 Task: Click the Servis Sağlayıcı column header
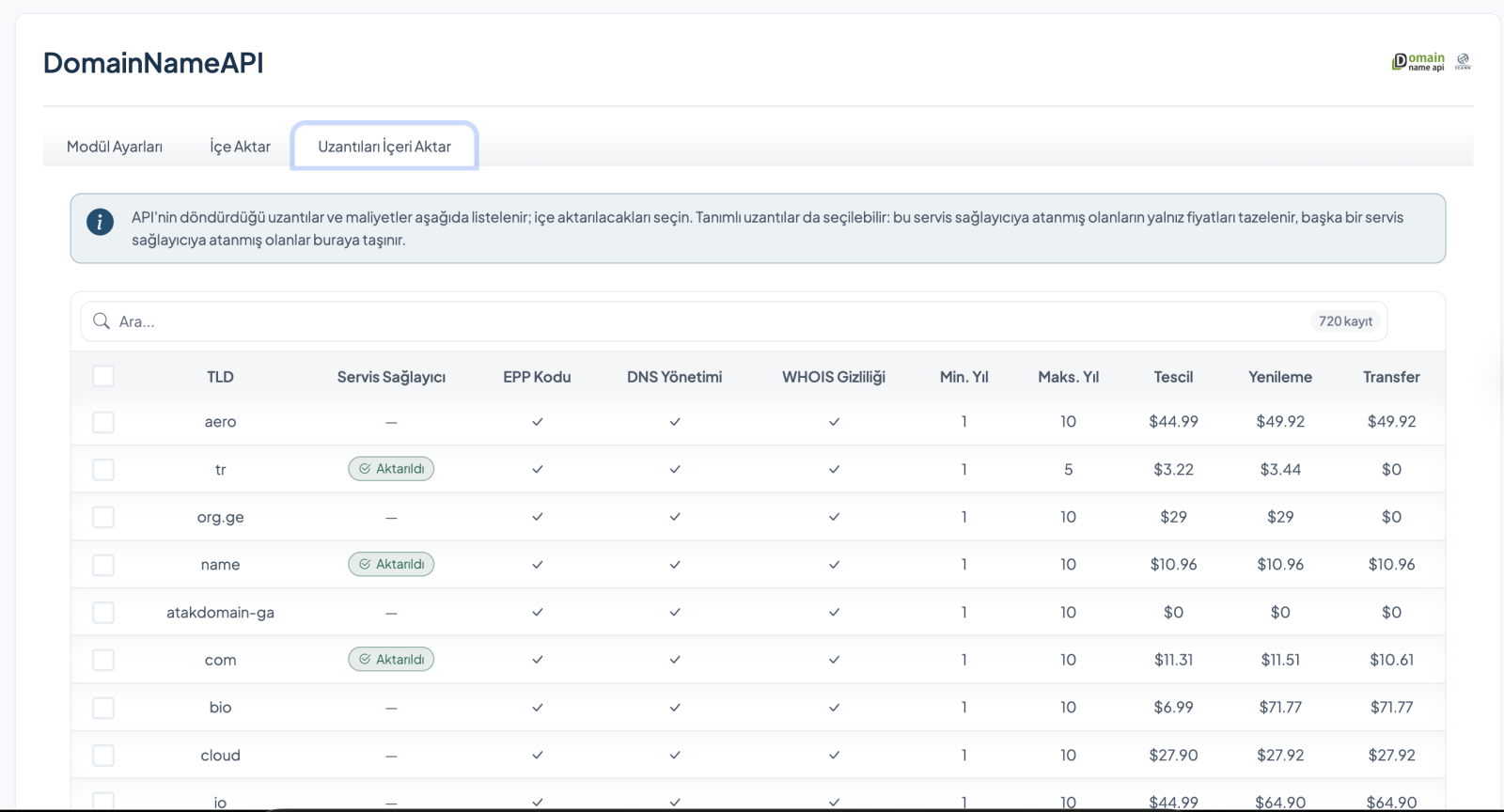[x=391, y=377]
